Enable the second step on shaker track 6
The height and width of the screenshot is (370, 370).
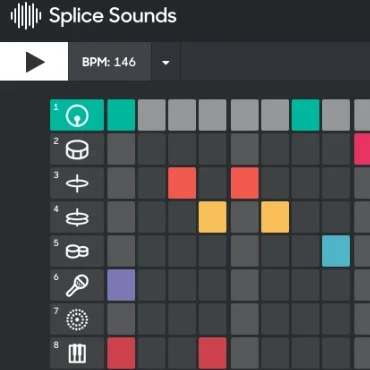click(x=152, y=285)
